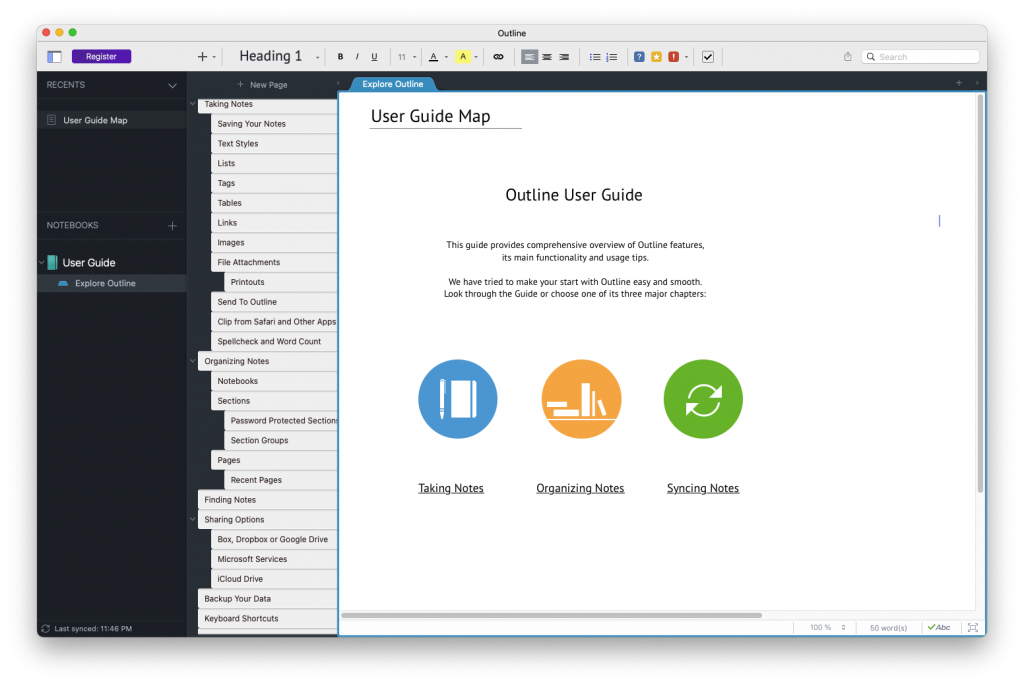Open the Text Styles page
Screen dimensions: 1024x686
[274, 144]
